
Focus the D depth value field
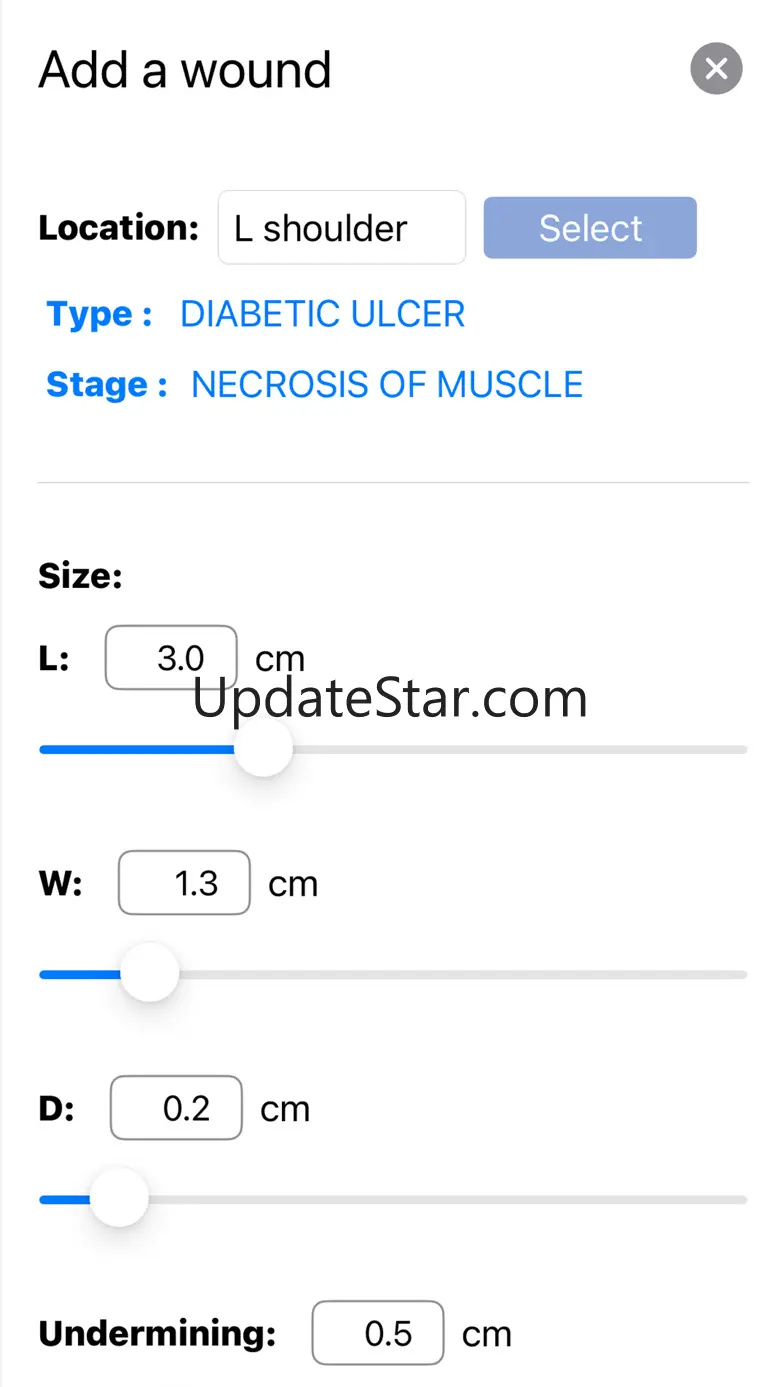pos(176,1108)
